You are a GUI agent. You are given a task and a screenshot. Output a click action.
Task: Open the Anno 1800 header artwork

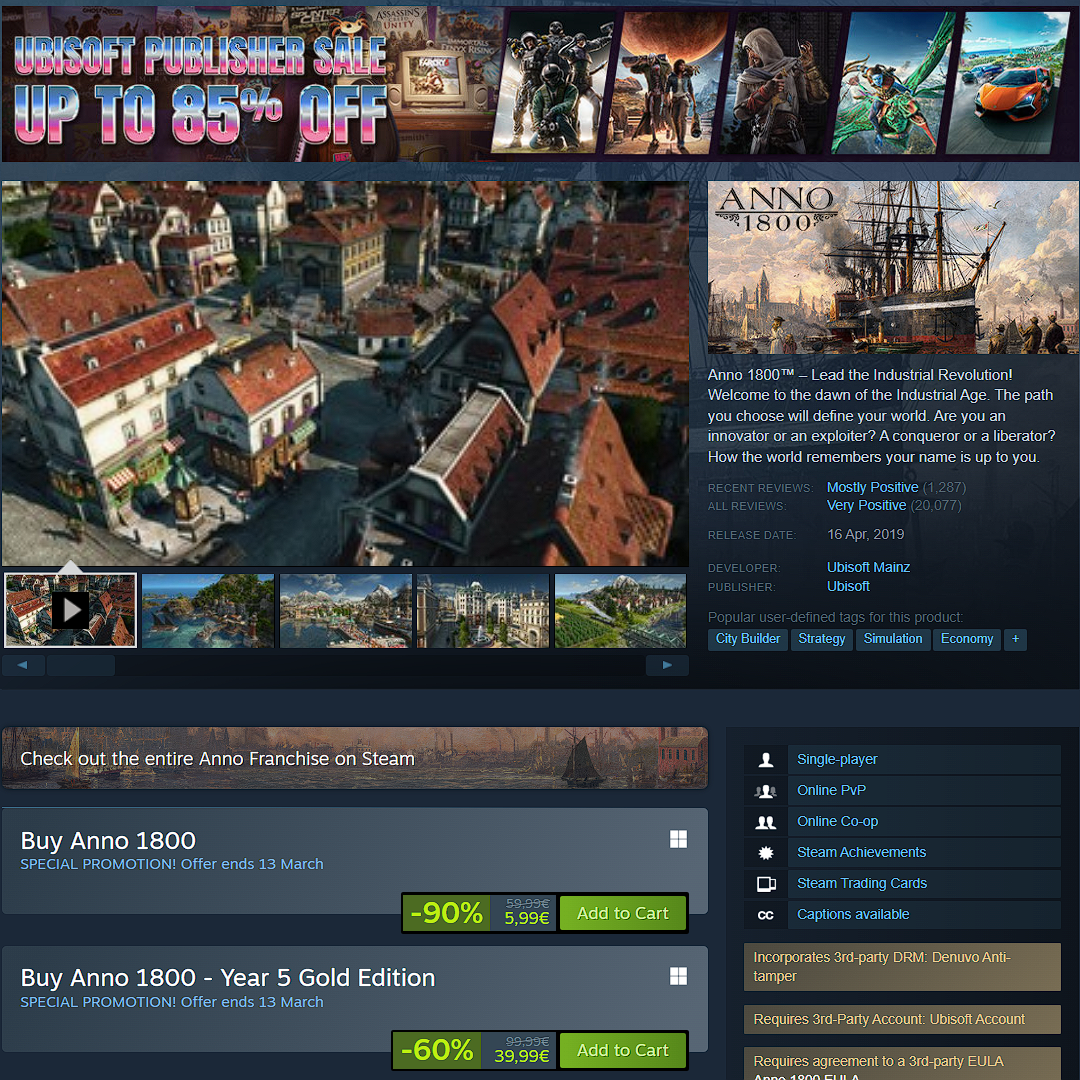coord(893,267)
